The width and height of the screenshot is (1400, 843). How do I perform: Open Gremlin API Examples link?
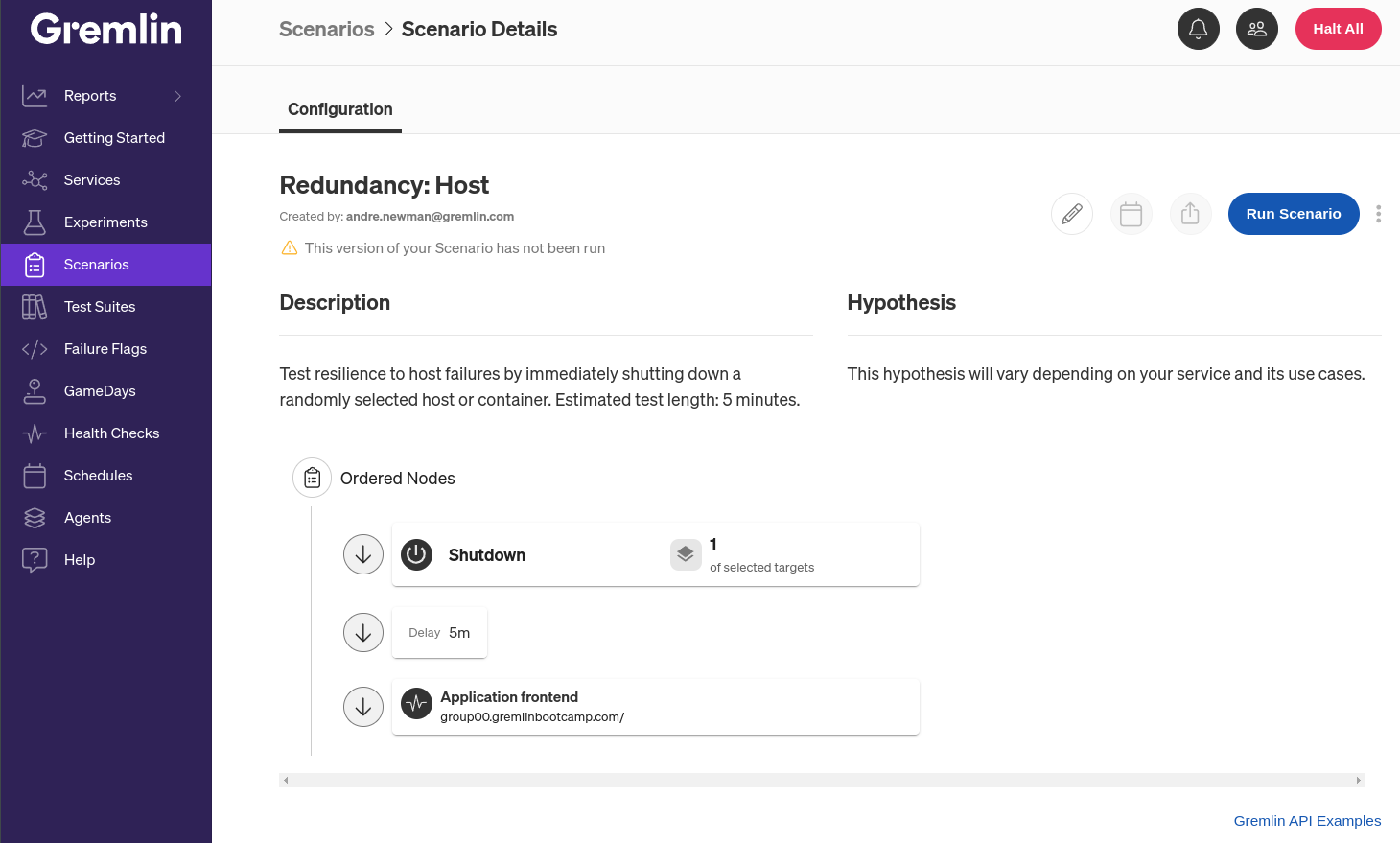click(1307, 821)
